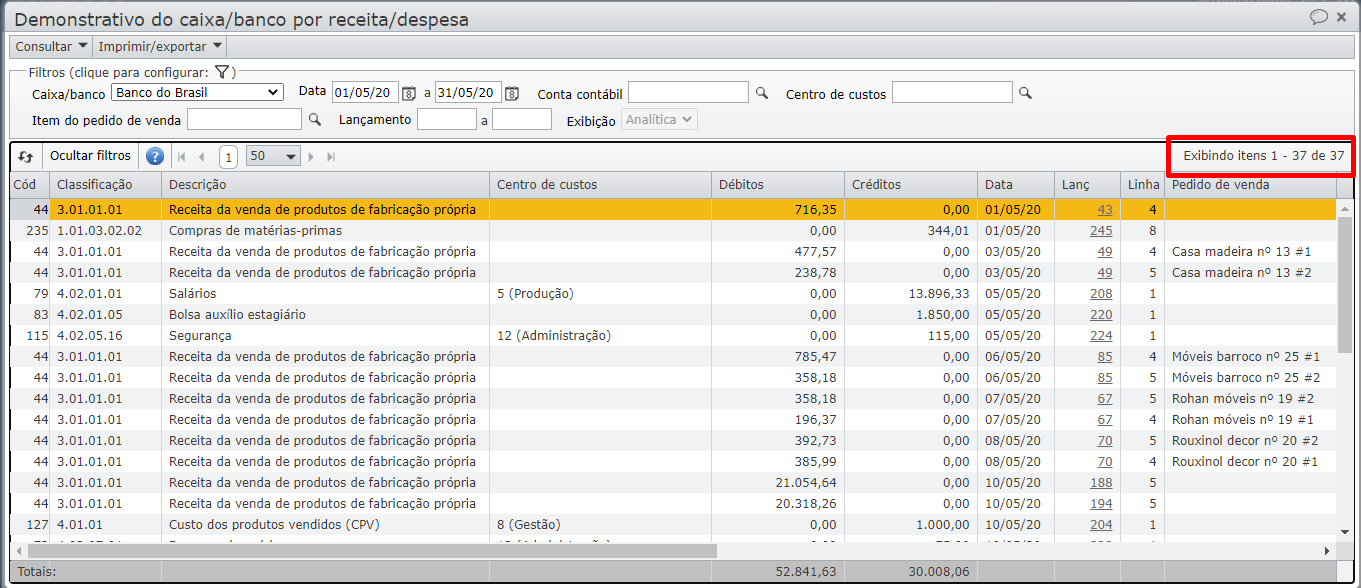
Task: Open lançamento link 204
Action: [x=1101, y=525]
